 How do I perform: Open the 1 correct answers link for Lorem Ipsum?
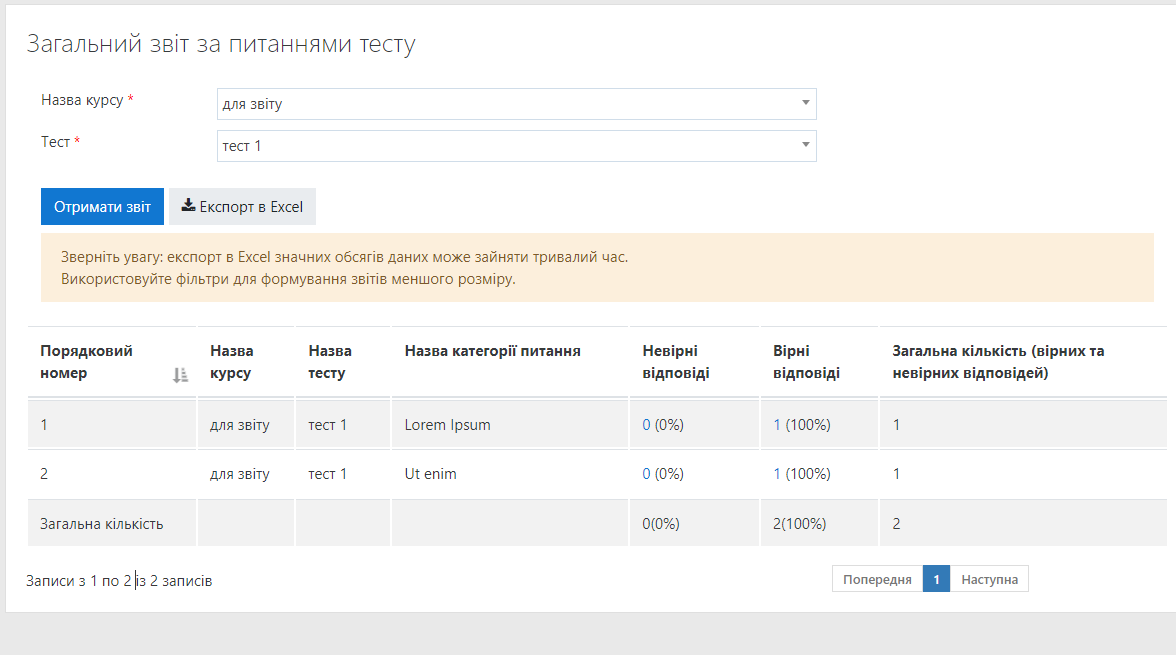tap(777, 425)
